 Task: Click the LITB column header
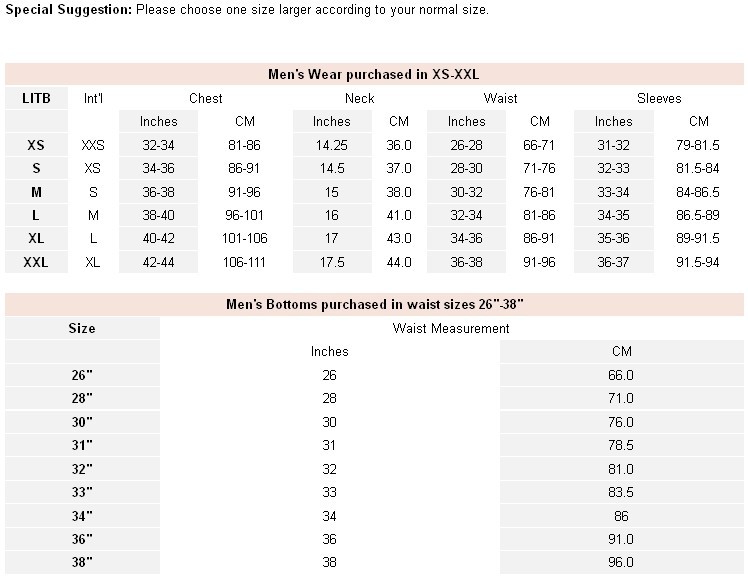click(36, 98)
